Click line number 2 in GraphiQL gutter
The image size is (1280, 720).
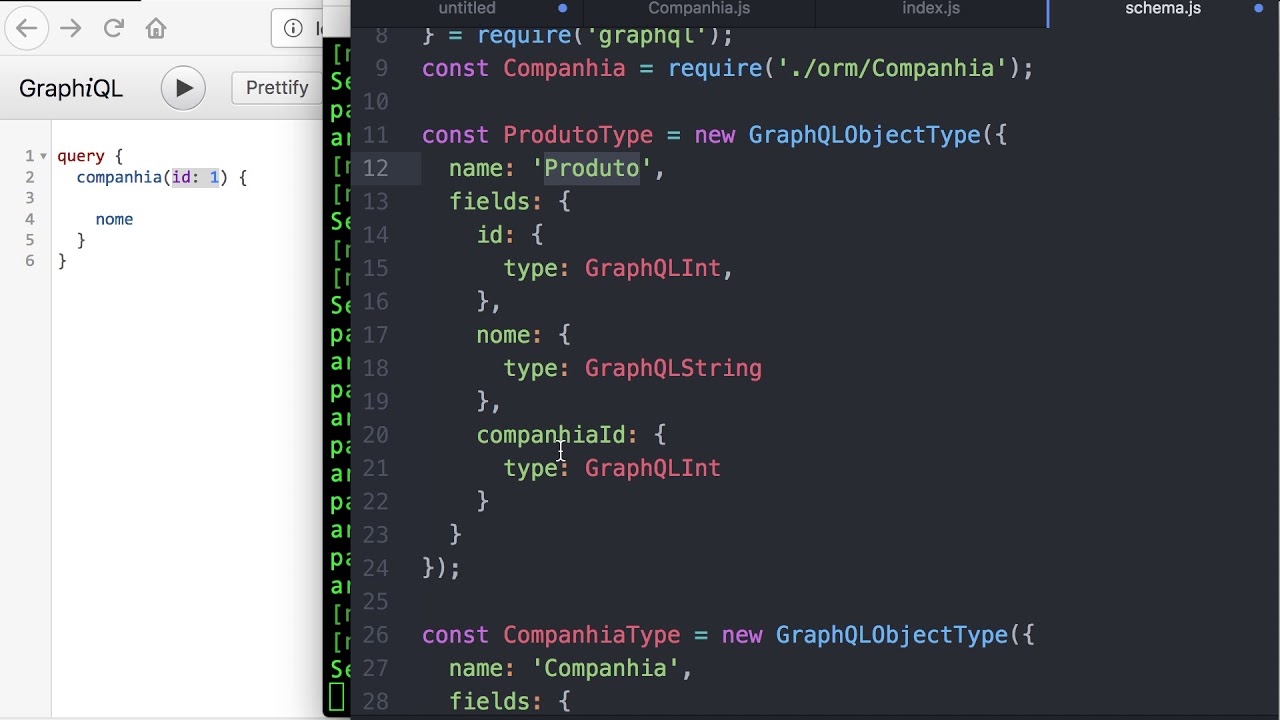coord(30,177)
